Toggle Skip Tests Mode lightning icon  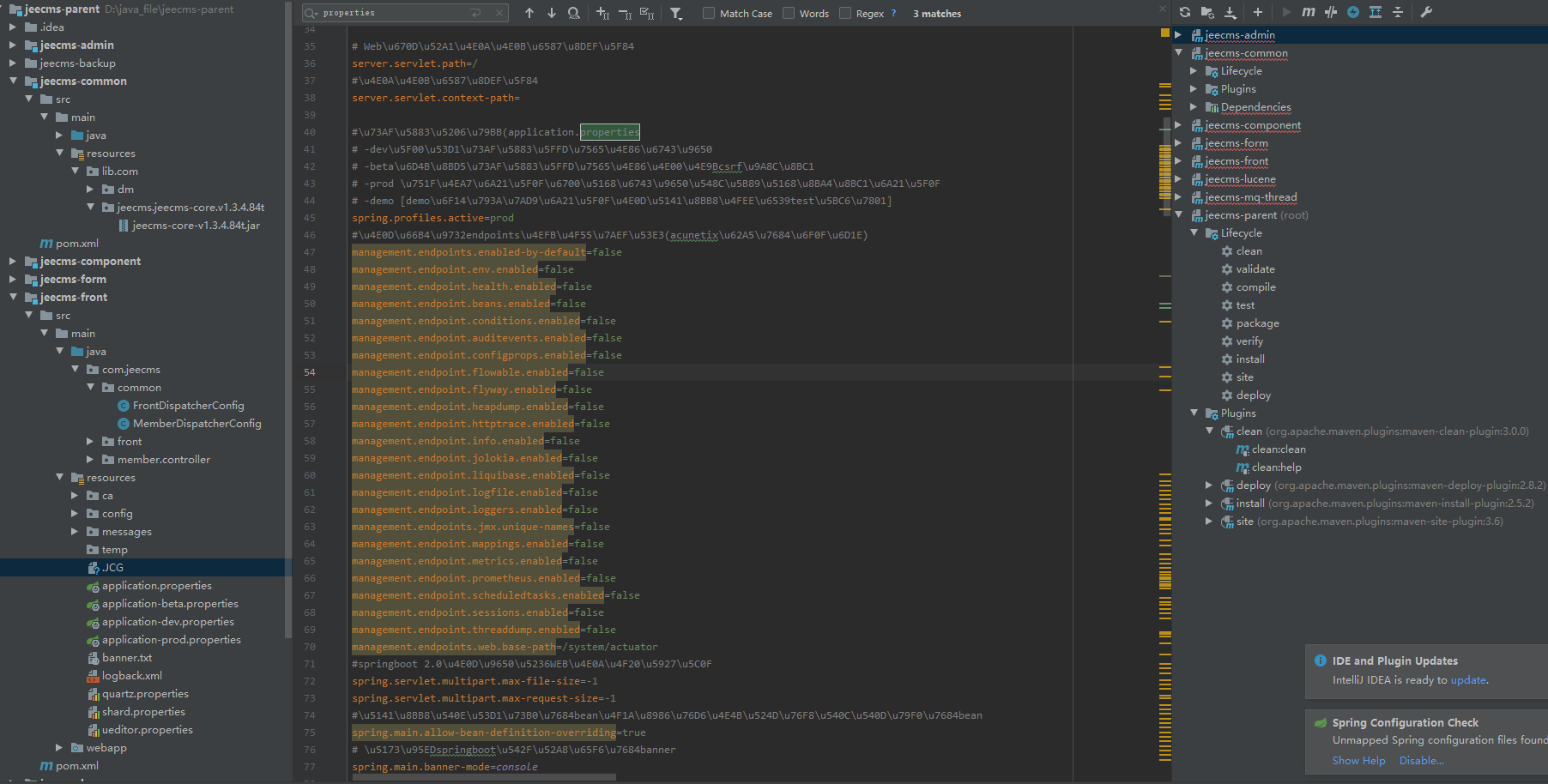(1353, 12)
